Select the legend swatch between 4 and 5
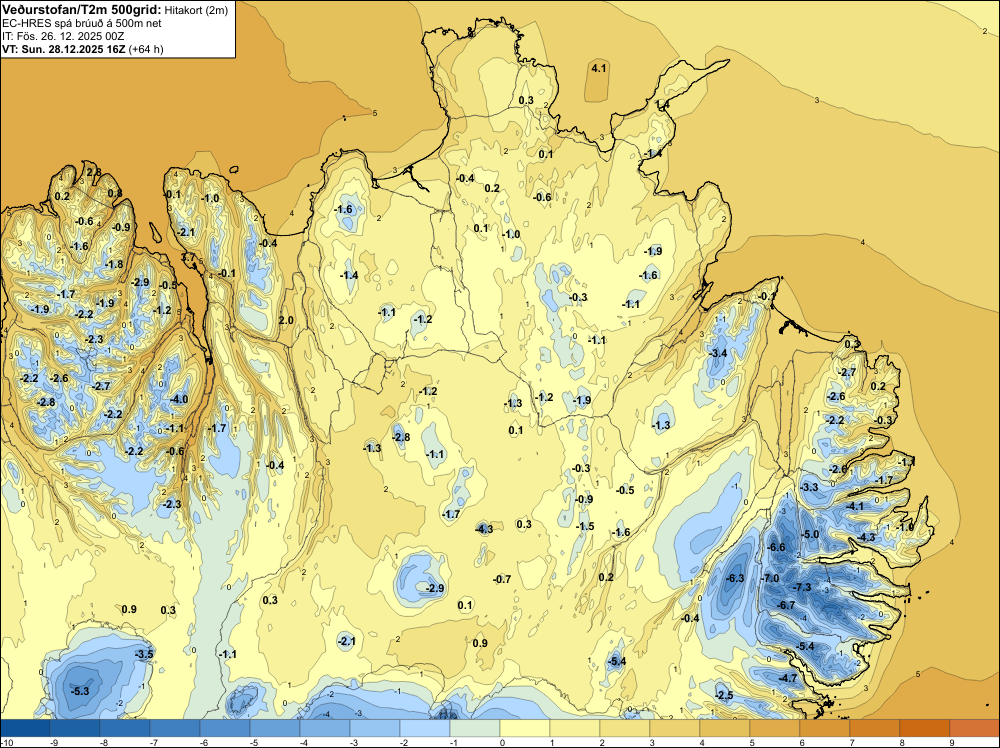Image resolution: width=1000 pixels, height=748 pixels. [x=725, y=728]
